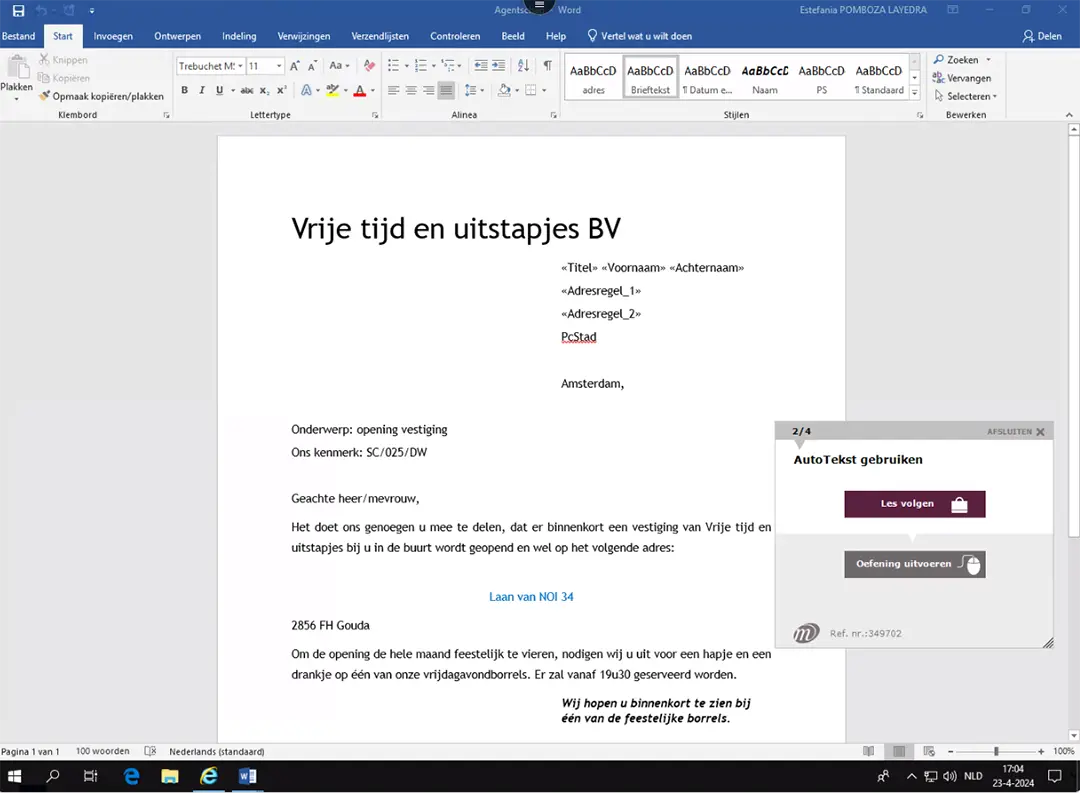Click the zoom in plus icon
This screenshot has height=793, width=1080.
(1041, 751)
